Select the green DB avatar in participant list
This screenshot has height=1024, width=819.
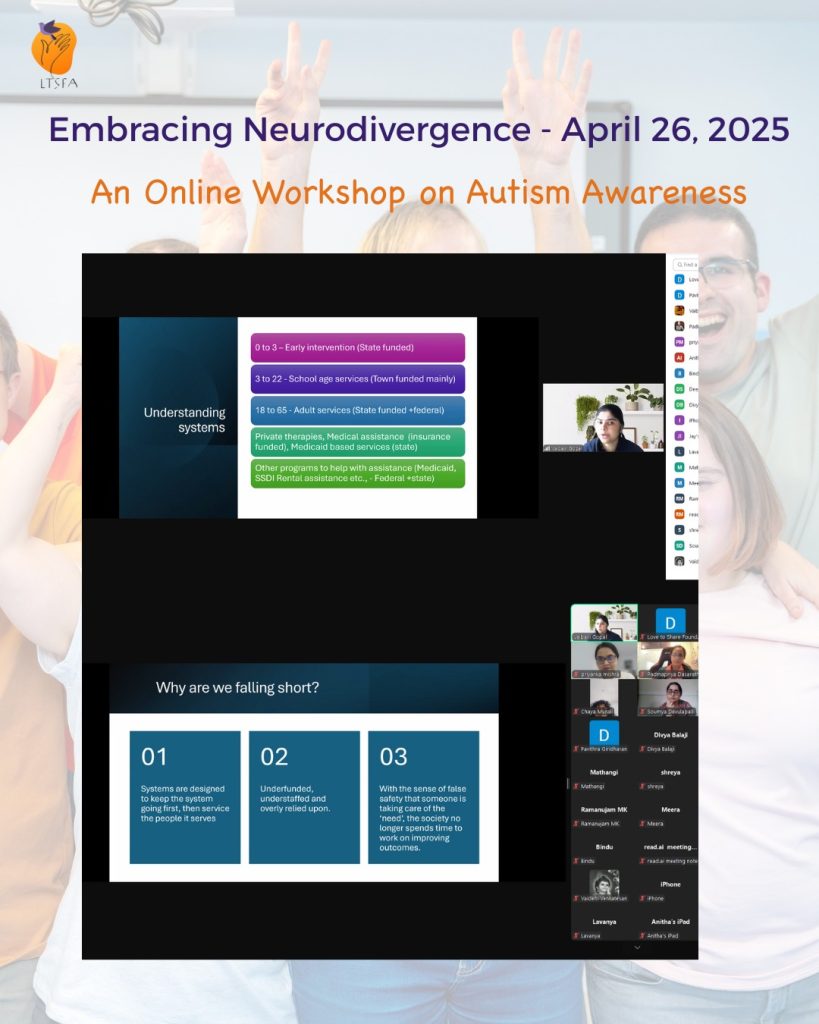click(x=679, y=404)
